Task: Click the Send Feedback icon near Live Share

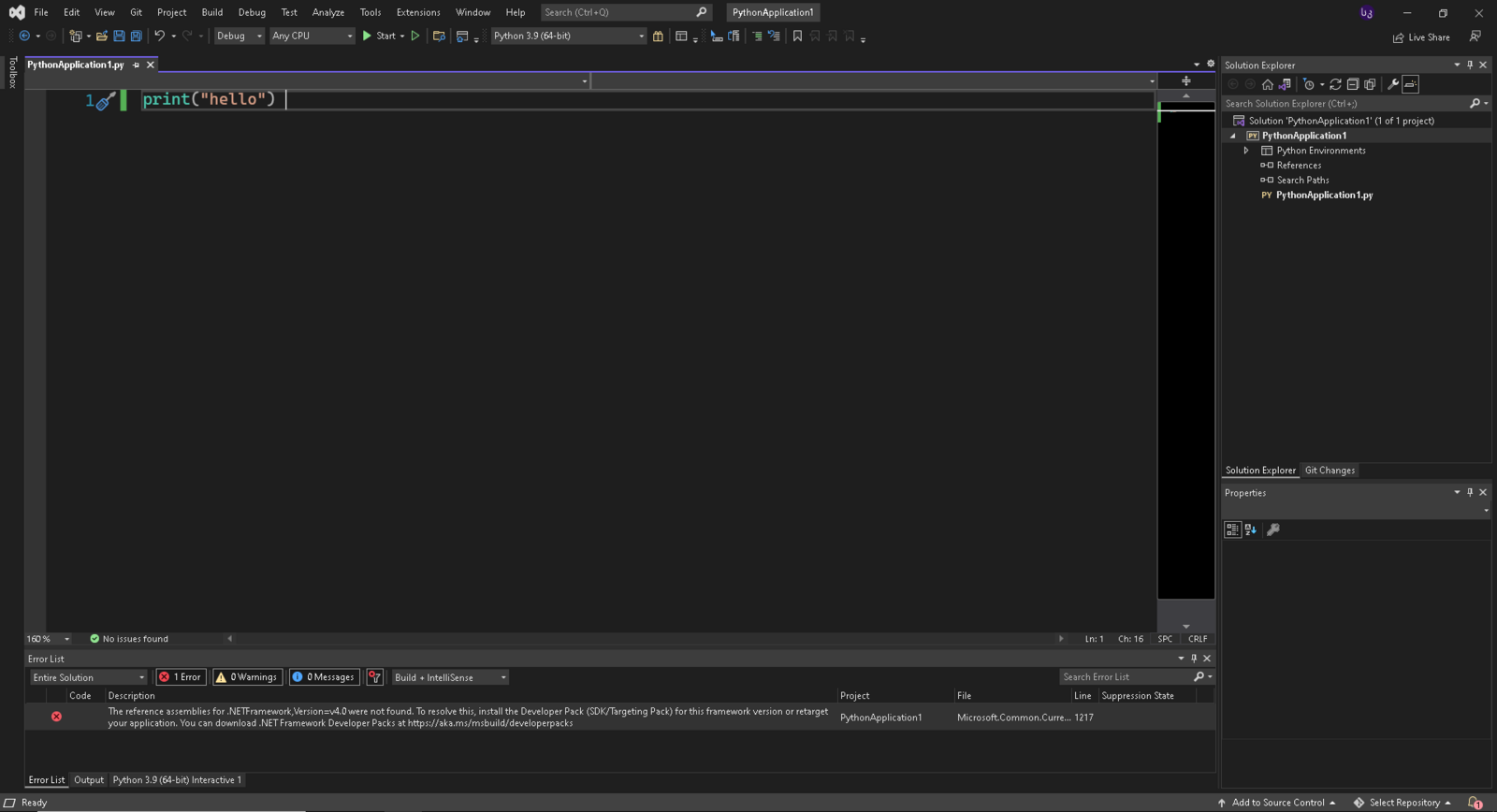Action: pos(1475,36)
